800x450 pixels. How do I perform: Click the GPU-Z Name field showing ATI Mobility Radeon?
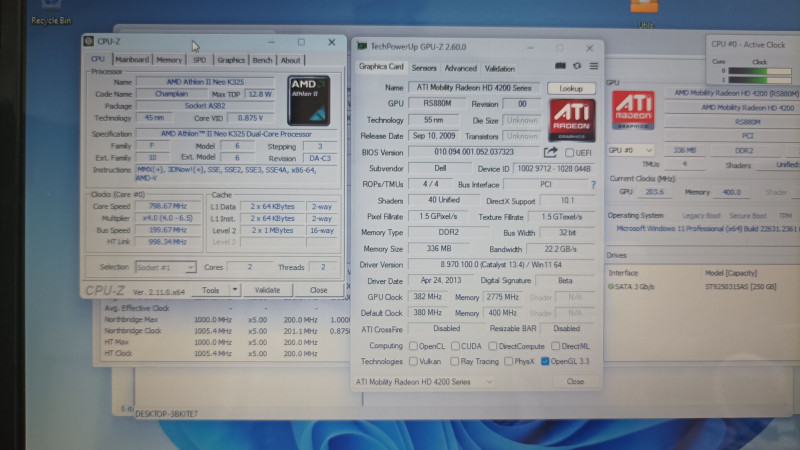click(x=474, y=88)
